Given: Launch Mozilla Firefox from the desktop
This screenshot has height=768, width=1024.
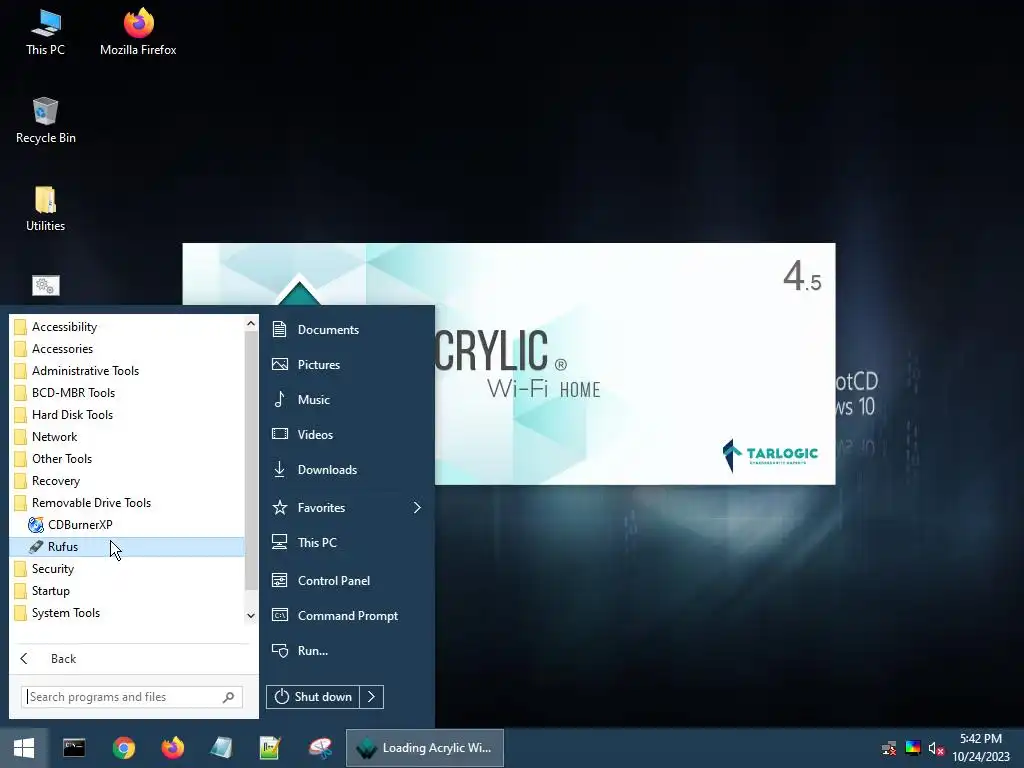Looking at the screenshot, I should tap(138, 33).
